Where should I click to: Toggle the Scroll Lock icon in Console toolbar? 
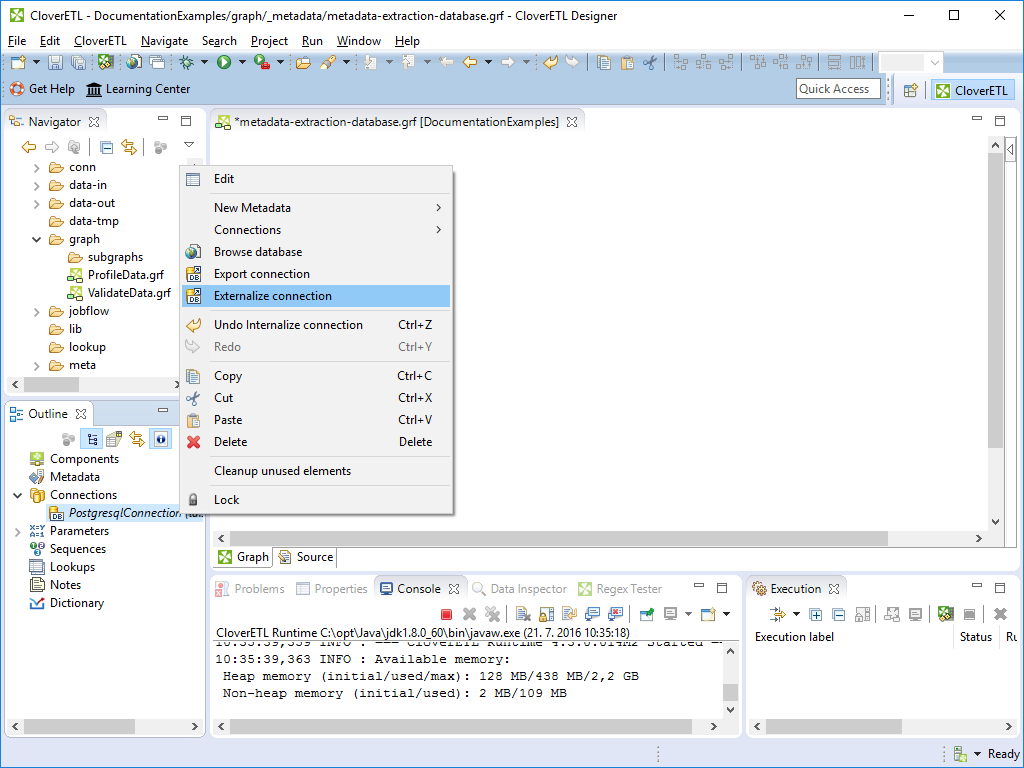(548, 614)
